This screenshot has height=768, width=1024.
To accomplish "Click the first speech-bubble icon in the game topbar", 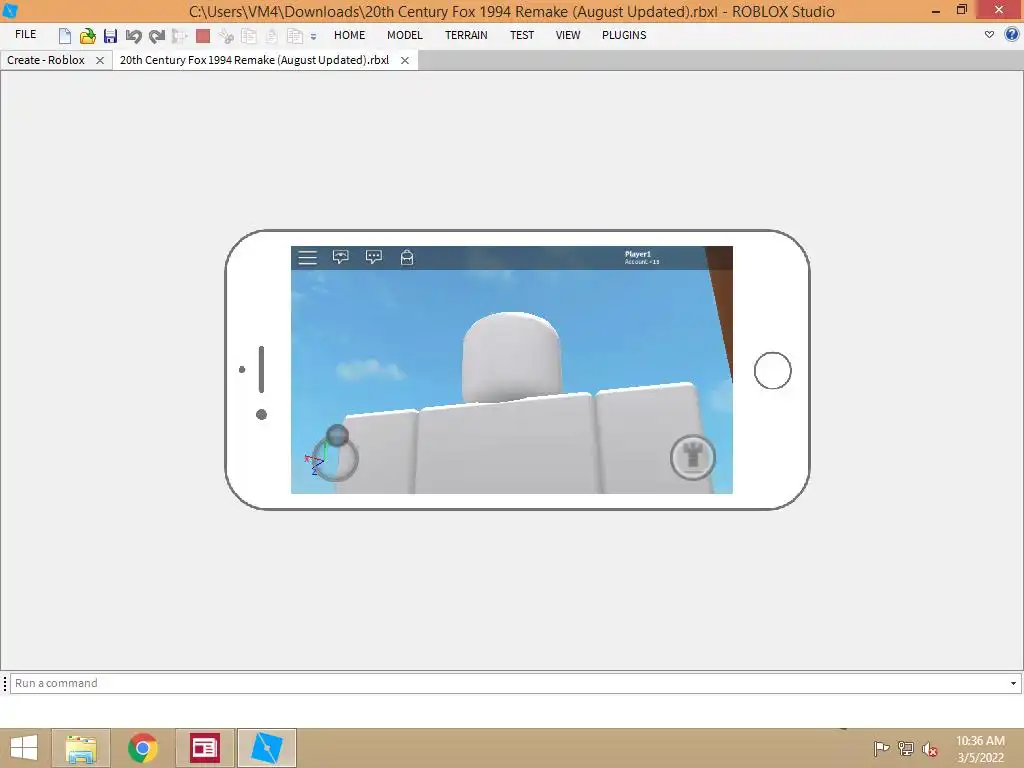I will click(340, 257).
